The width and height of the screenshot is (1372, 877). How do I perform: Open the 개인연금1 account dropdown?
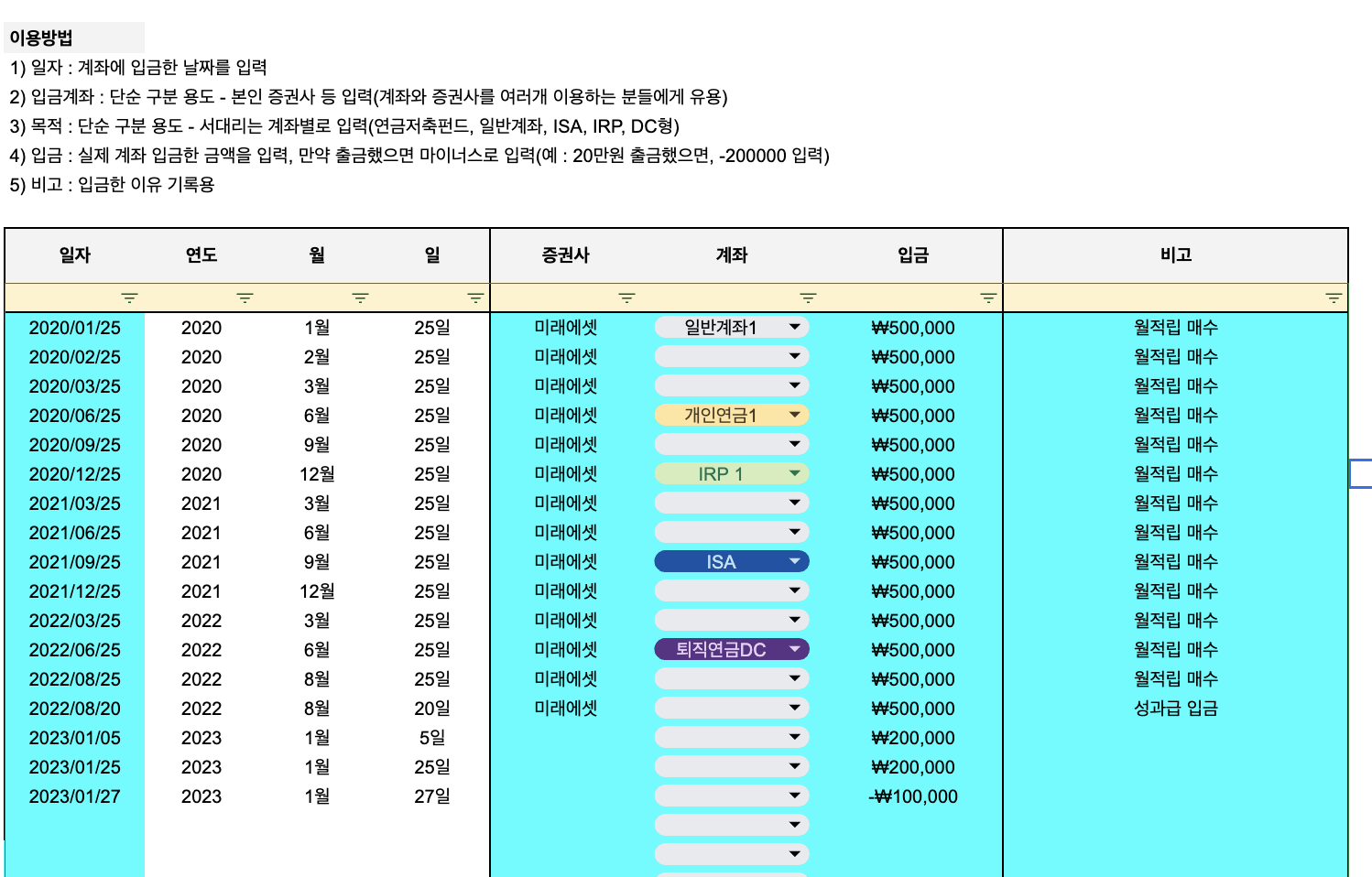pos(732,415)
